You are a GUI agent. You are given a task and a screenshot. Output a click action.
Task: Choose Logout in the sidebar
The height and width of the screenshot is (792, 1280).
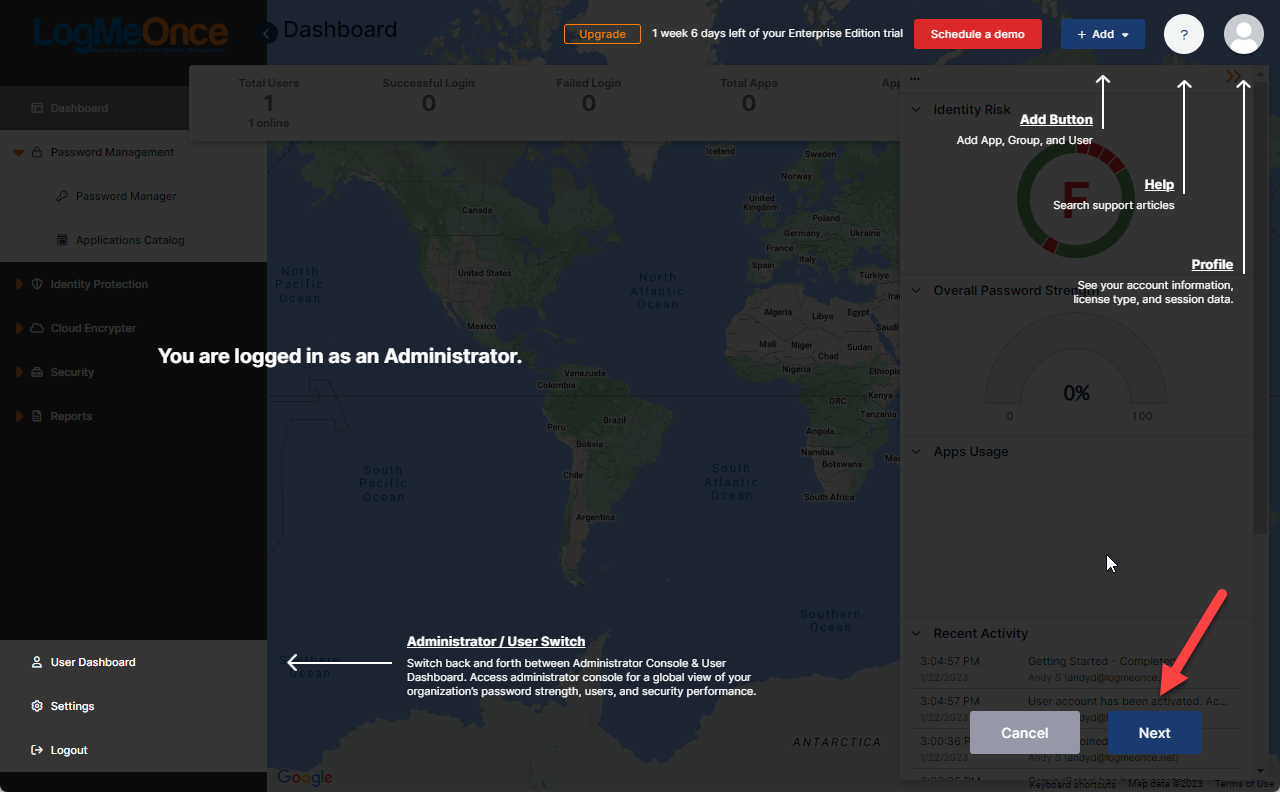[x=133, y=750]
